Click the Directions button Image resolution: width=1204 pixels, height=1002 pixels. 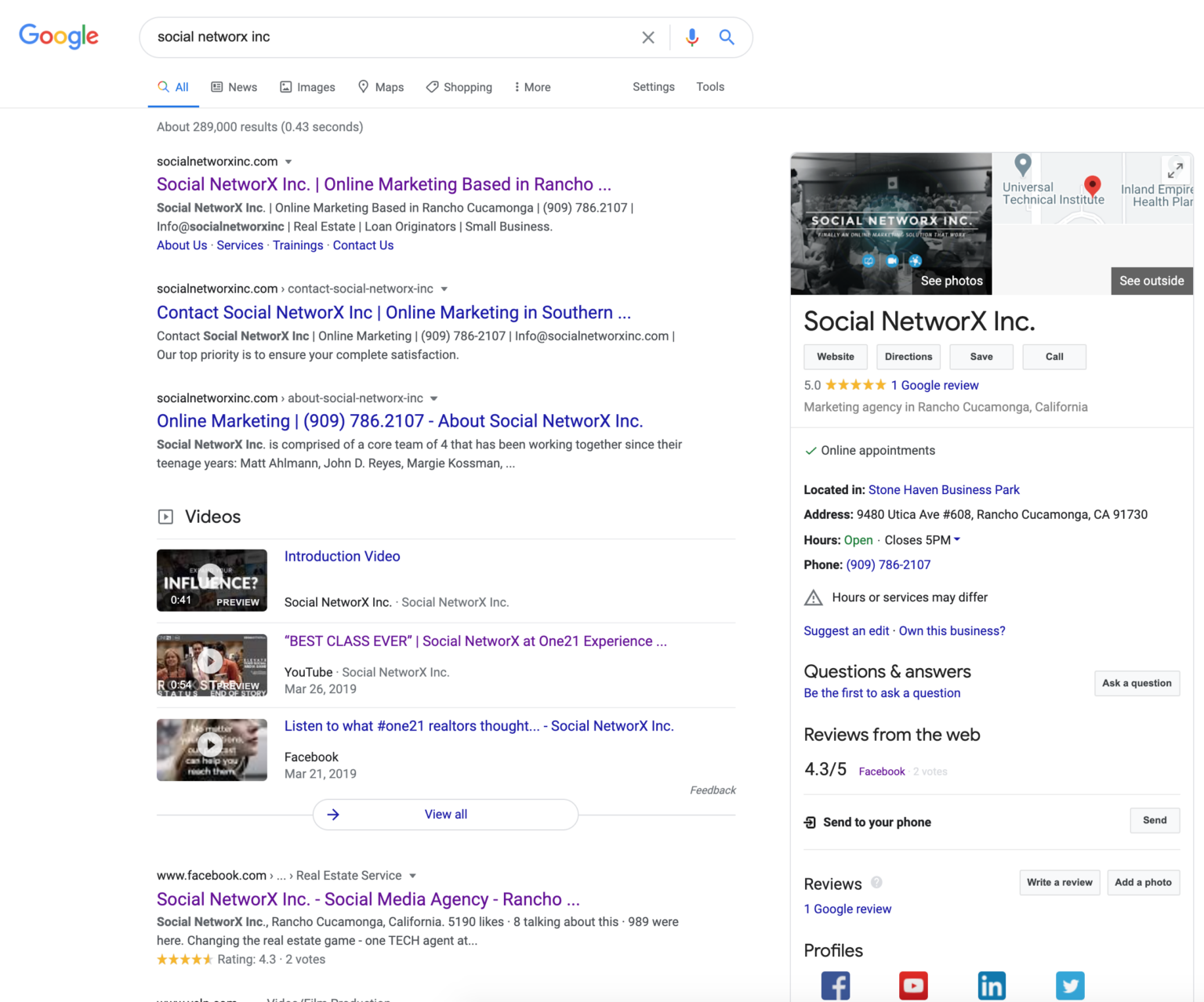tap(908, 357)
